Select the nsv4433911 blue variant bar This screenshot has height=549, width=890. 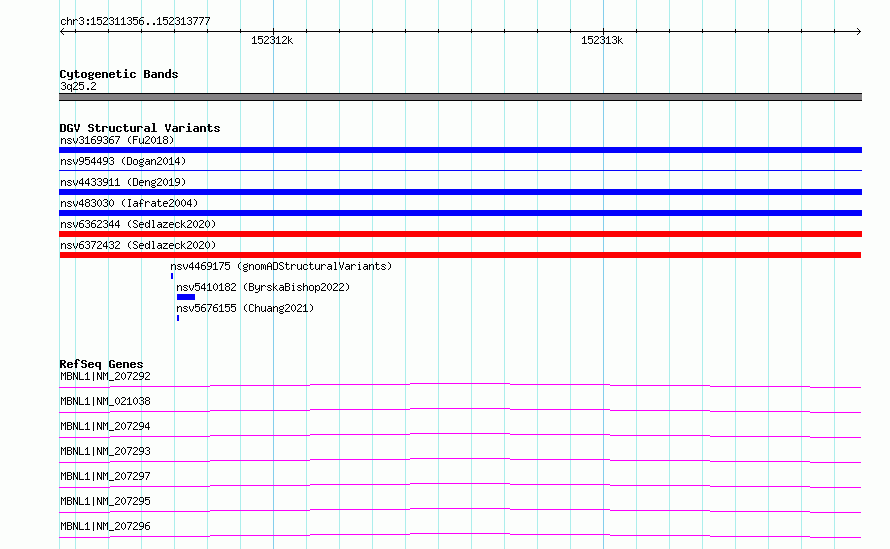click(x=460, y=192)
